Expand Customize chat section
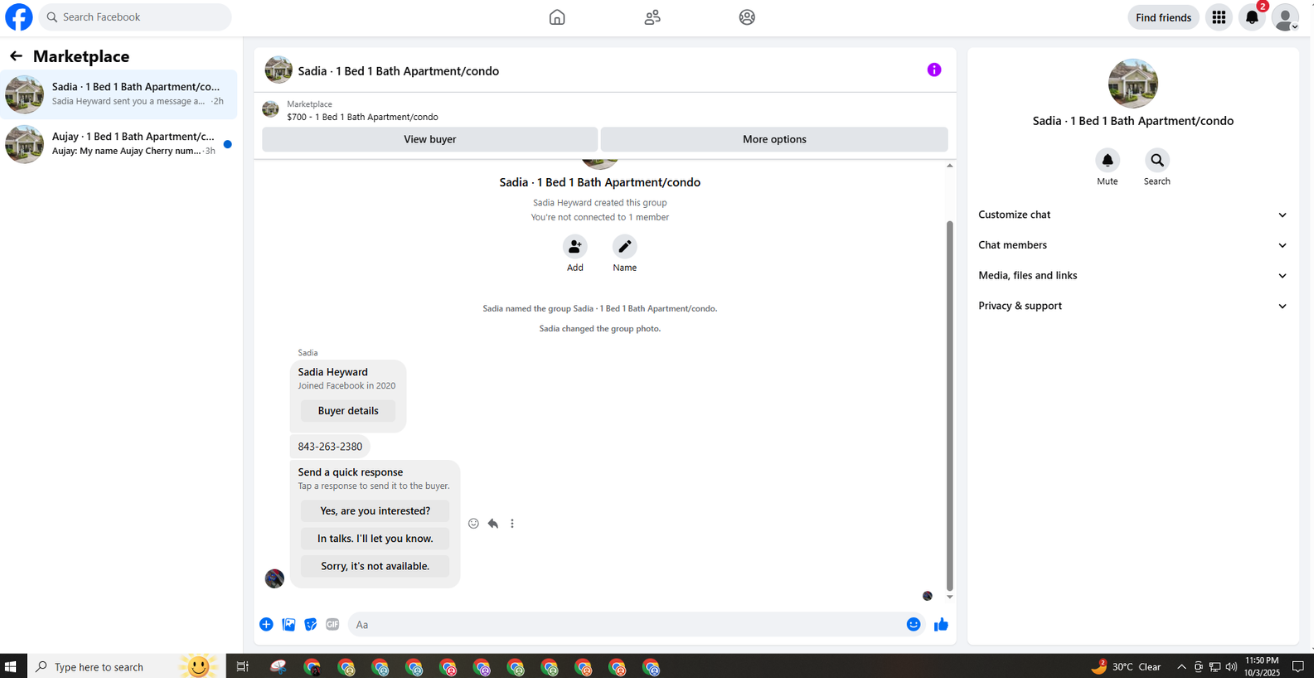 [1133, 214]
